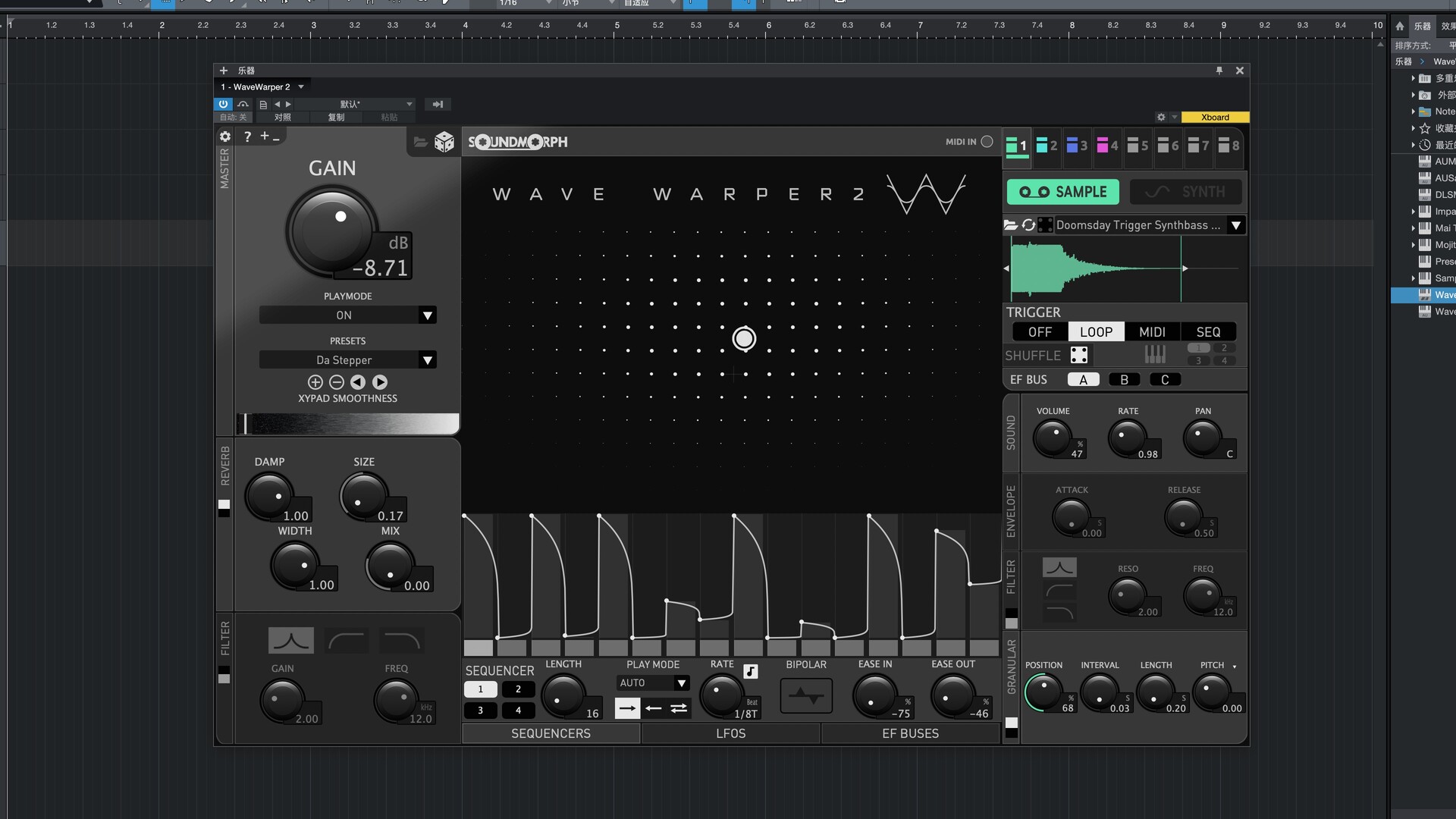
Task: Click the master settings gear icon
Action: point(225,136)
